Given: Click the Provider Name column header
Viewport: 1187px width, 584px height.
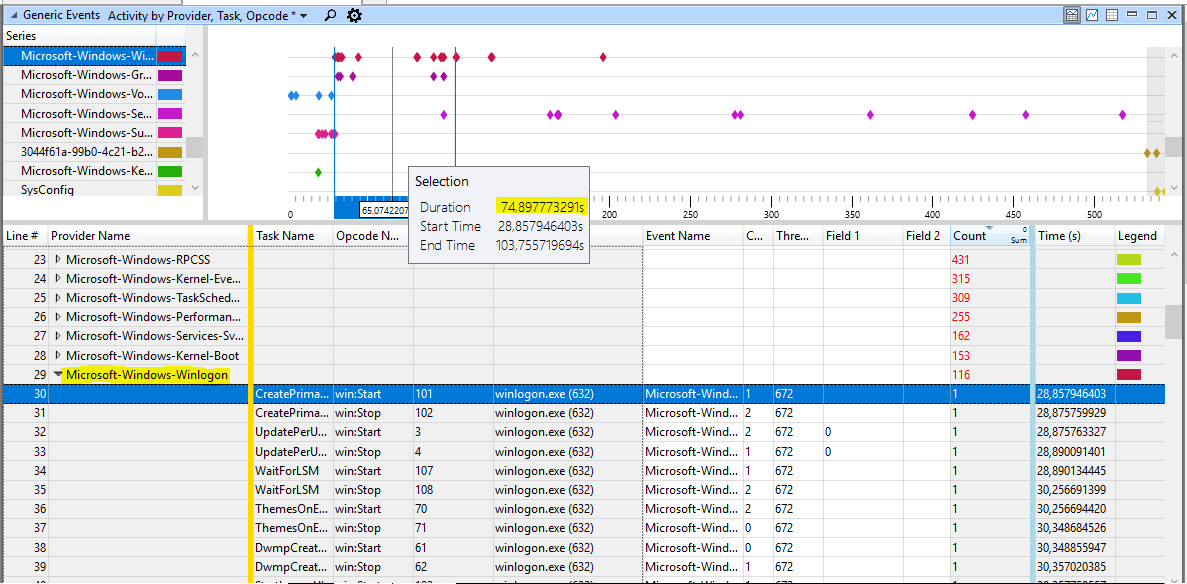Looking at the screenshot, I should tap(148, 236).
